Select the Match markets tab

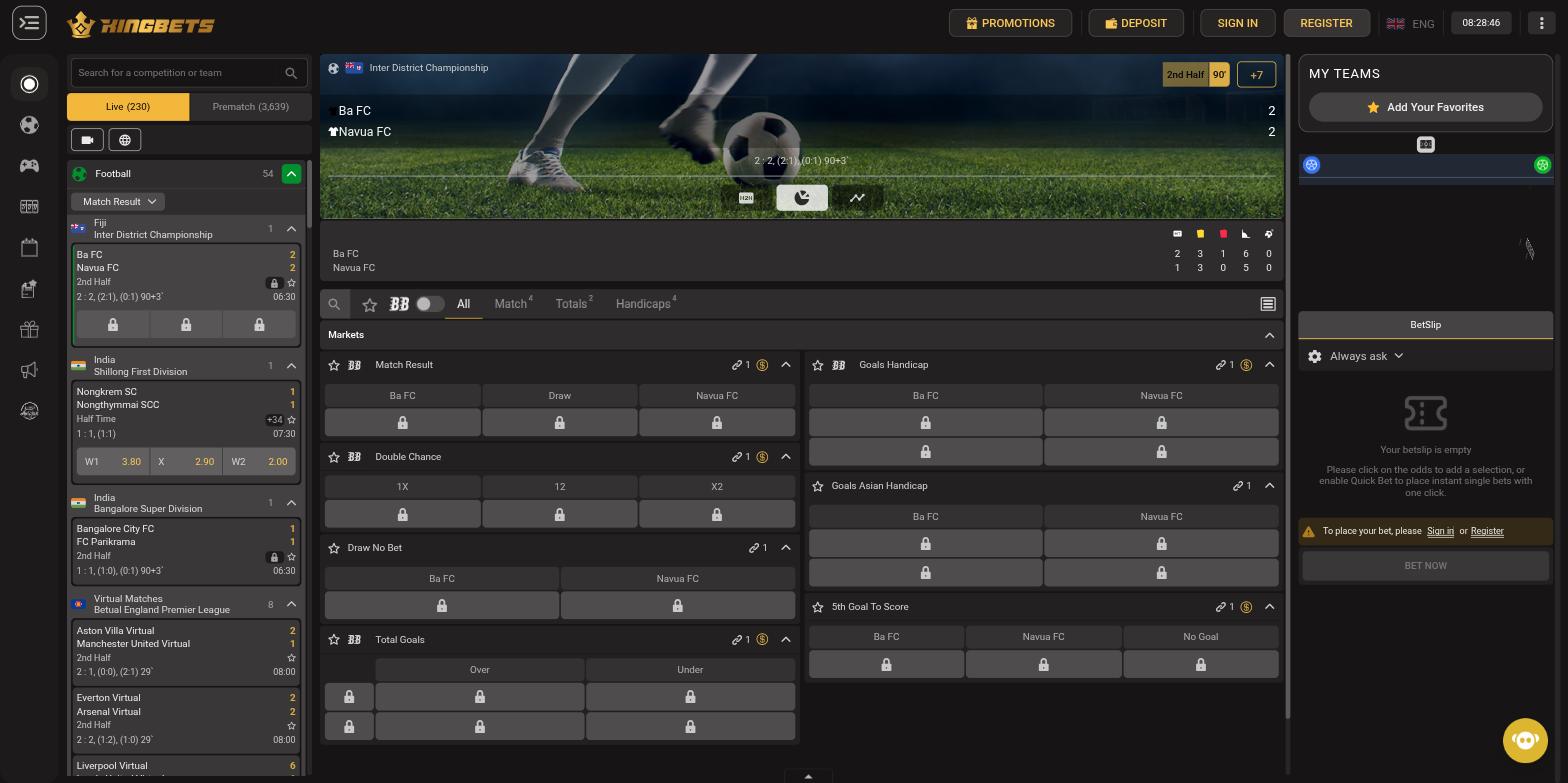pos(513,304)
